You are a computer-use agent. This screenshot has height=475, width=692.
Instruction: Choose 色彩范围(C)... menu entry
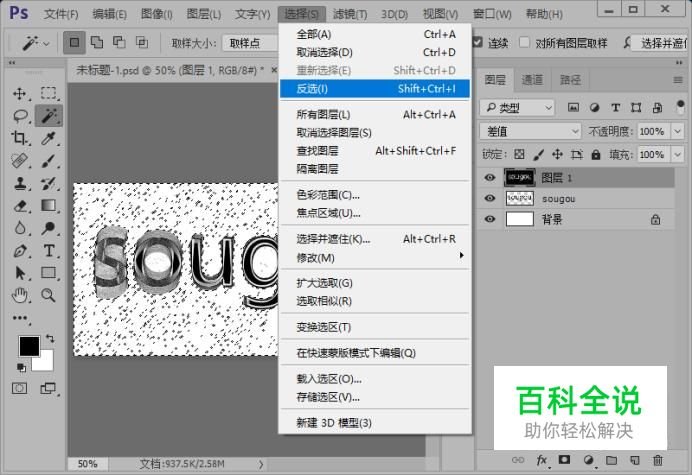tap(375, 195)
